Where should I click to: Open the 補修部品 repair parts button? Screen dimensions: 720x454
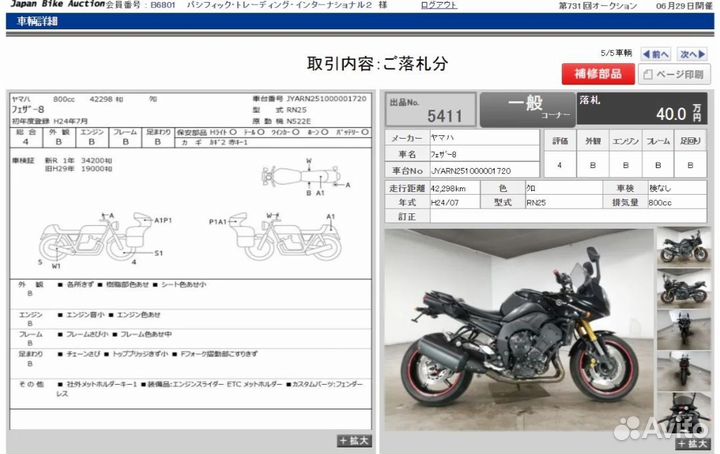click(597, 74)
